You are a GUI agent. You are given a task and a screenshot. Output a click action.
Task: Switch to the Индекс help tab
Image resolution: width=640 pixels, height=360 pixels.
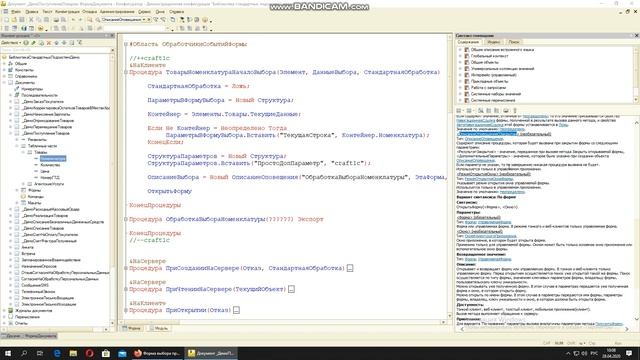coord(494,42)
